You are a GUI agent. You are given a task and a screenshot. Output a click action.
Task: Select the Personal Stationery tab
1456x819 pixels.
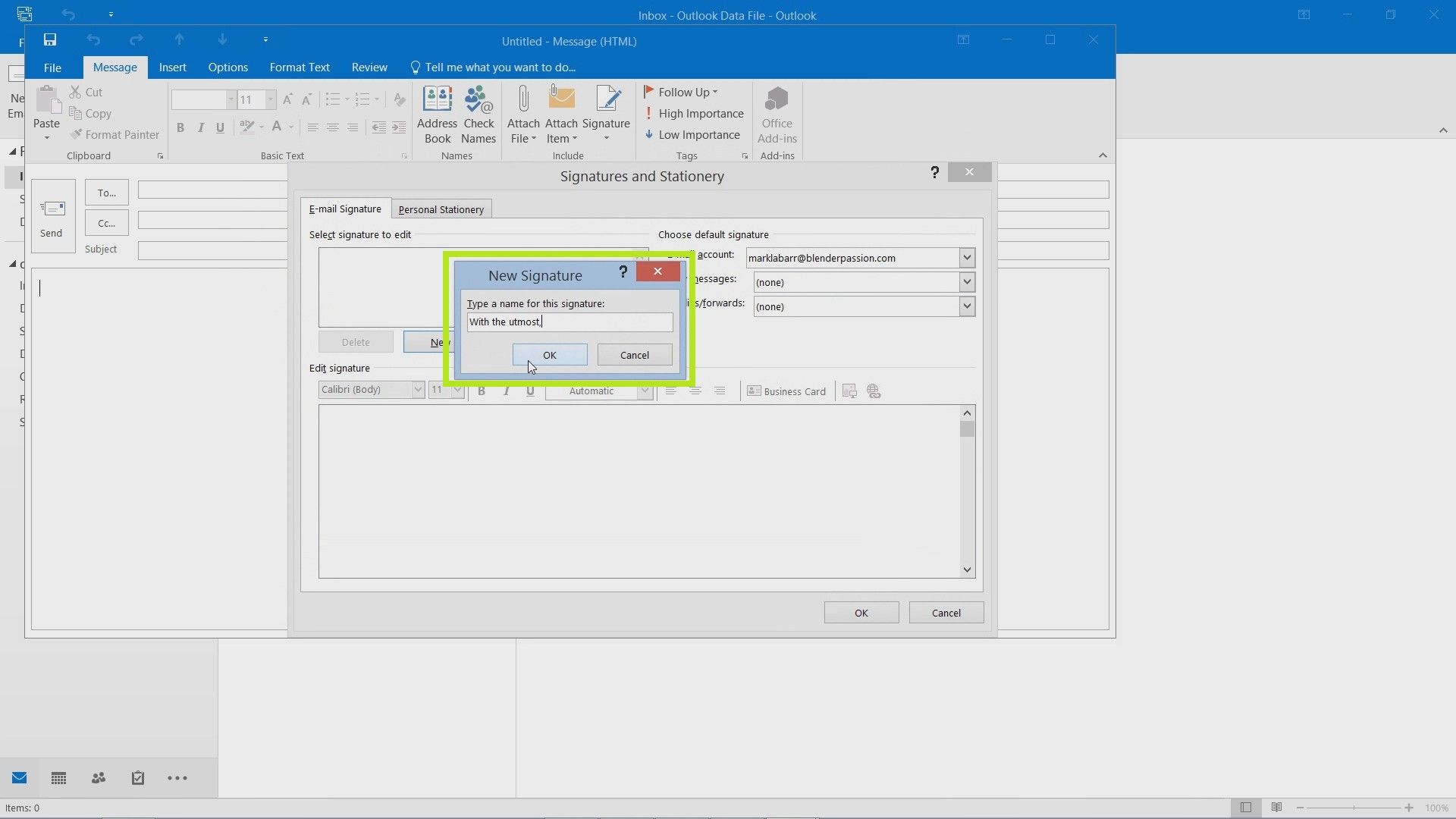tap(441, 209)
